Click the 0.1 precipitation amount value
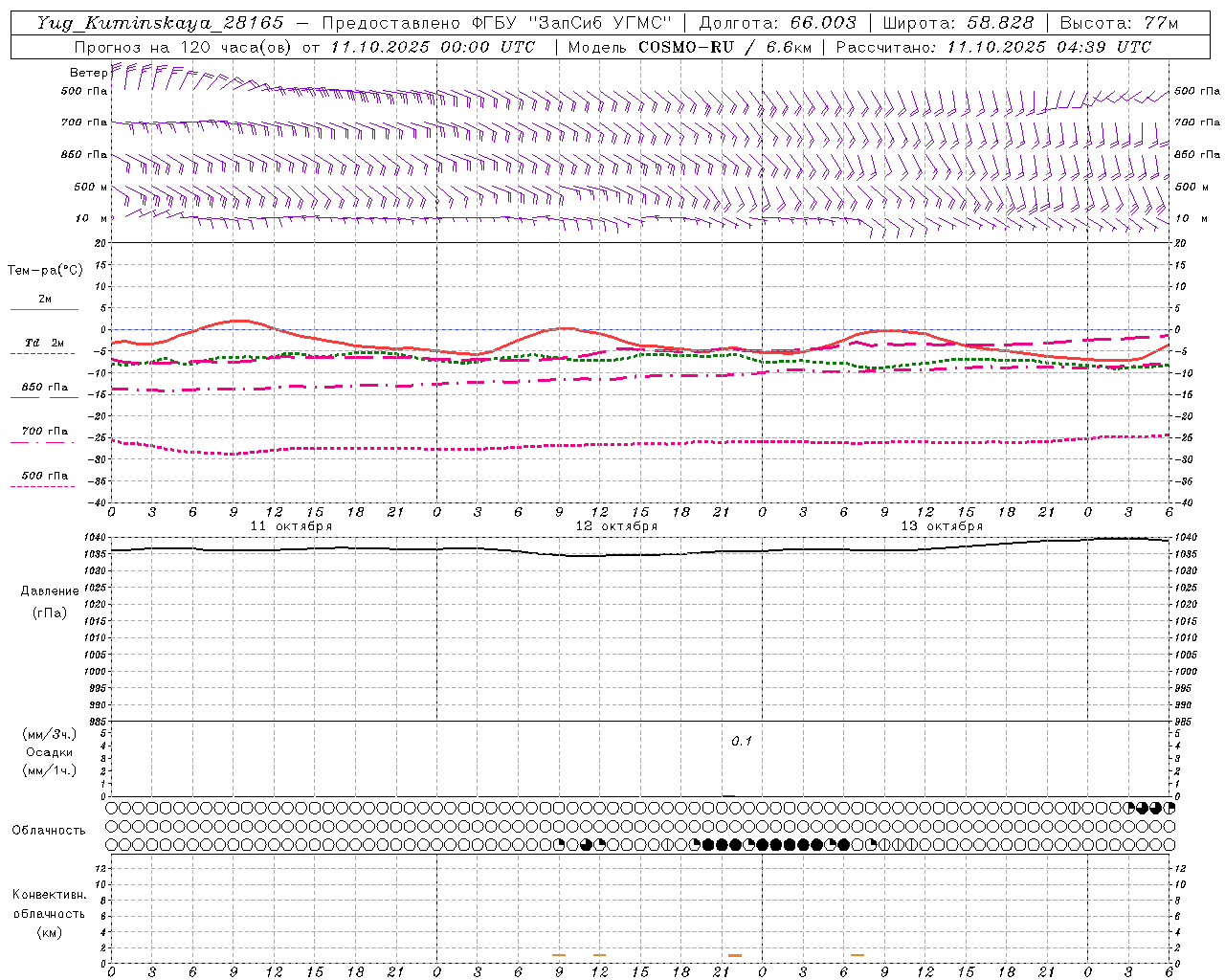Screen dimensions: 1225x980 742,741
